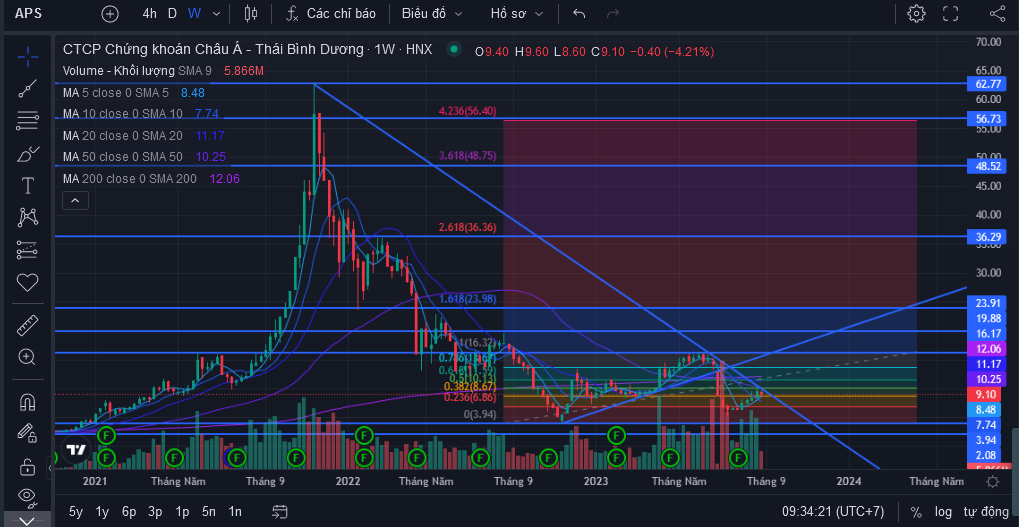Image resolution: width=1019 pixels, height=527 pixels.
Task: Collapse the indicator legend arrow
Action: click(75, 201)
